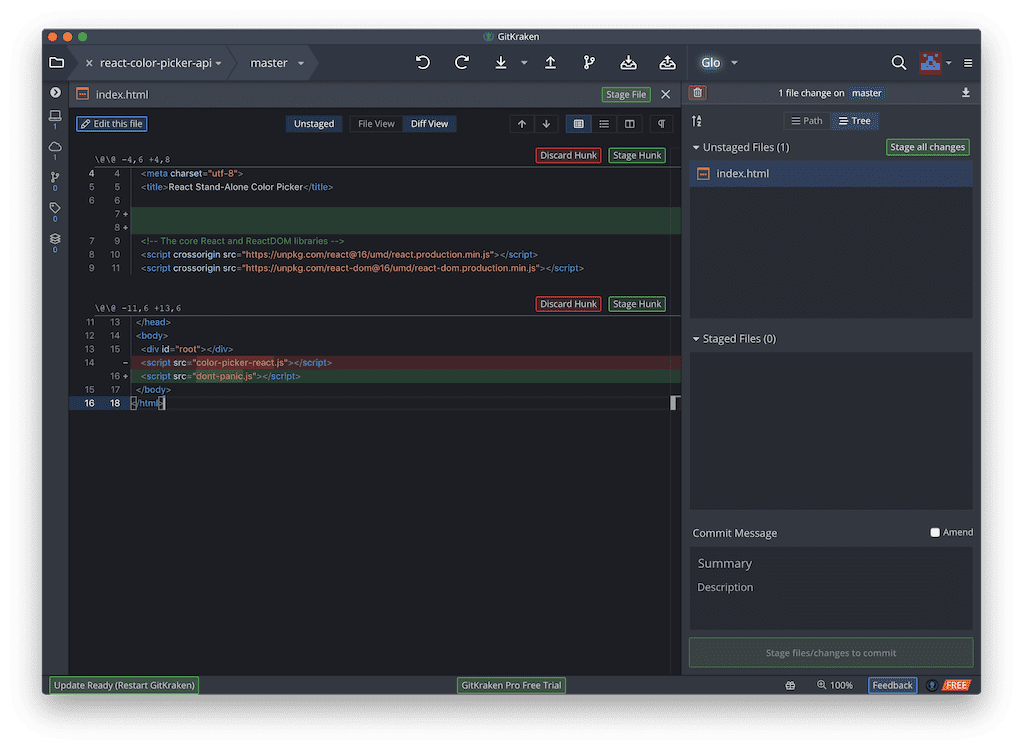Open the Local branches sidebar icon

pos(55,117)
